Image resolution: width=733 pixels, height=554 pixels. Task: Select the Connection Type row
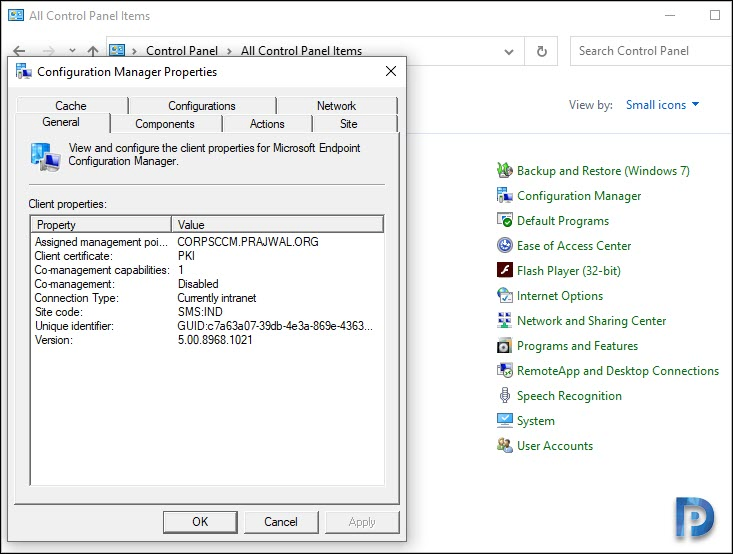[x=207, y=298]
